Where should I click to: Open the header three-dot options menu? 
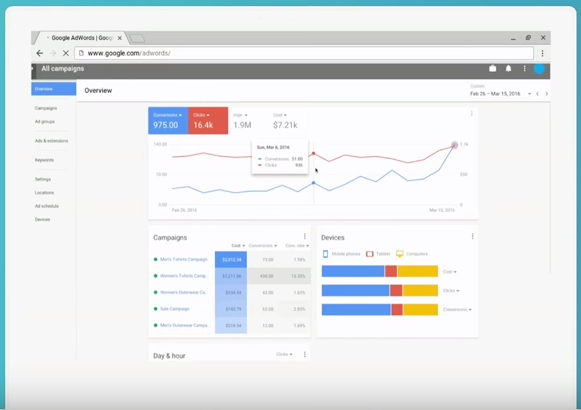click(x=524, y=69)
